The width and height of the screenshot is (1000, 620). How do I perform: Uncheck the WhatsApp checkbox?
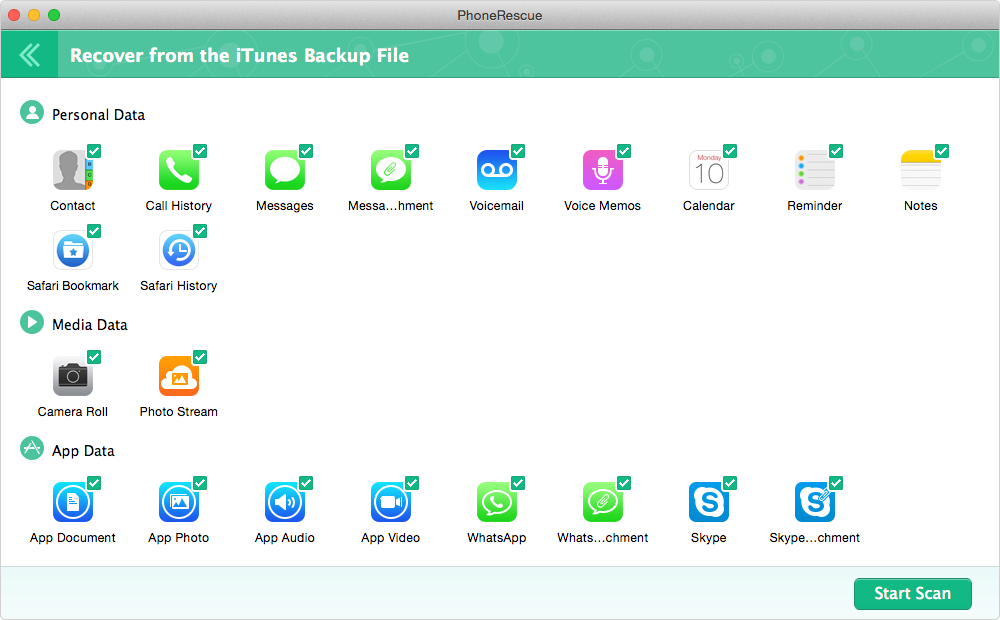[x=518, y=483]
